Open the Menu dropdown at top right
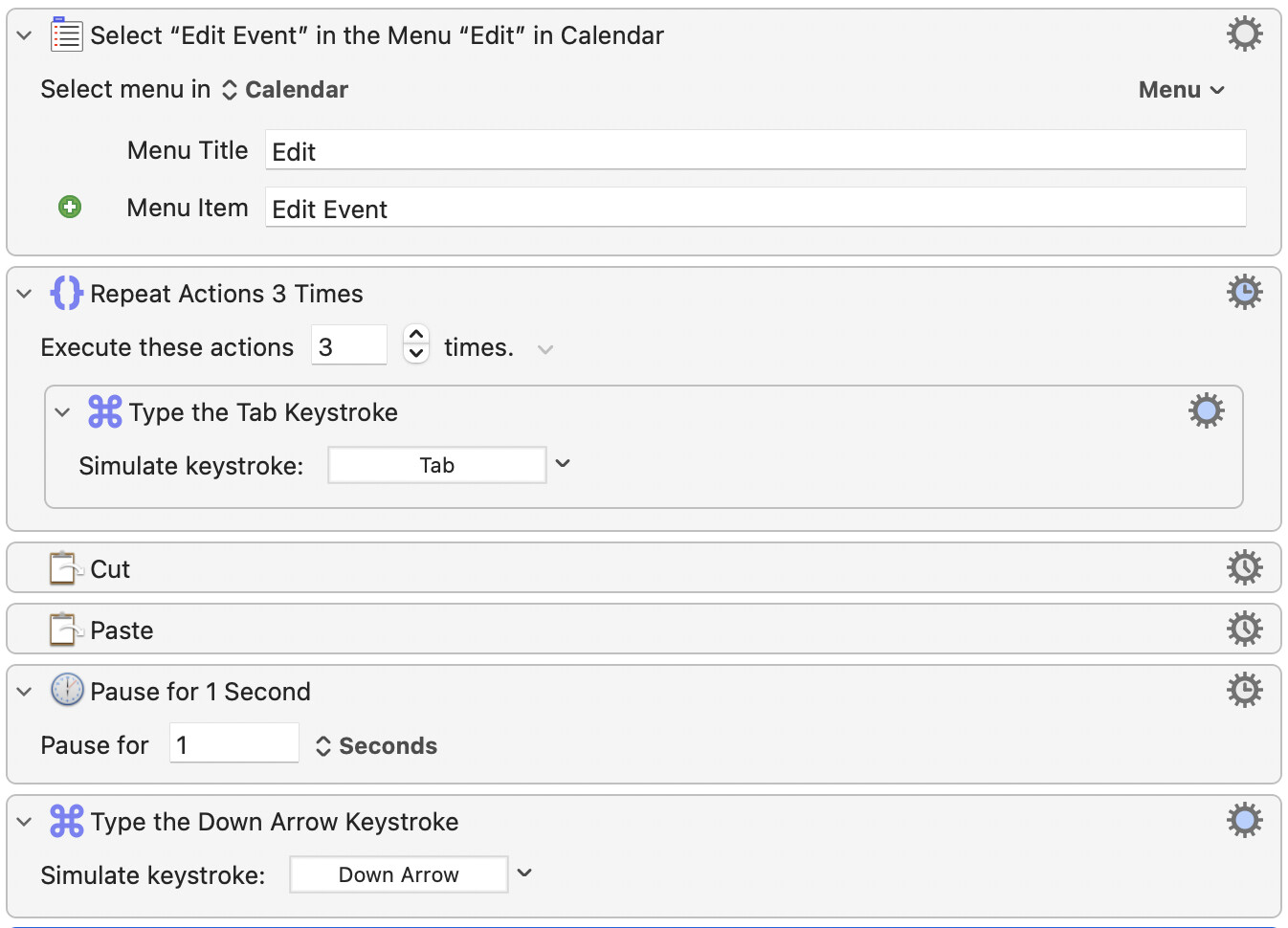The width and height of the screenshot is (1288, 928). 1181,90
